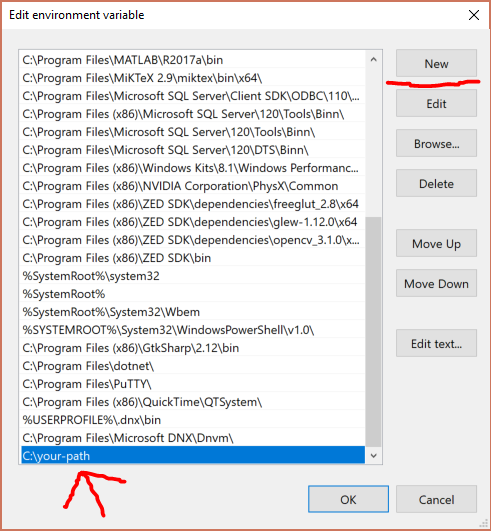Click the Move Down button
The width and height of the screenshot is (491, 531).
(436, 283)
